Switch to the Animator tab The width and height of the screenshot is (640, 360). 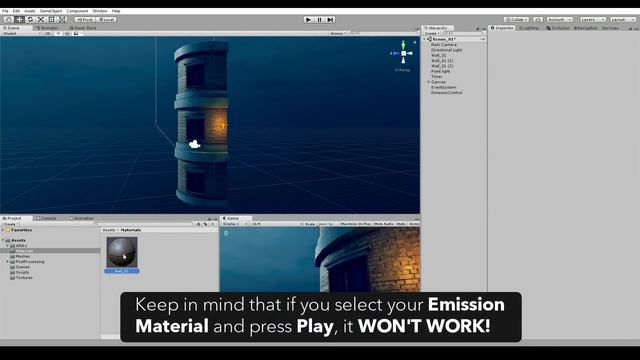coord(47,28)
